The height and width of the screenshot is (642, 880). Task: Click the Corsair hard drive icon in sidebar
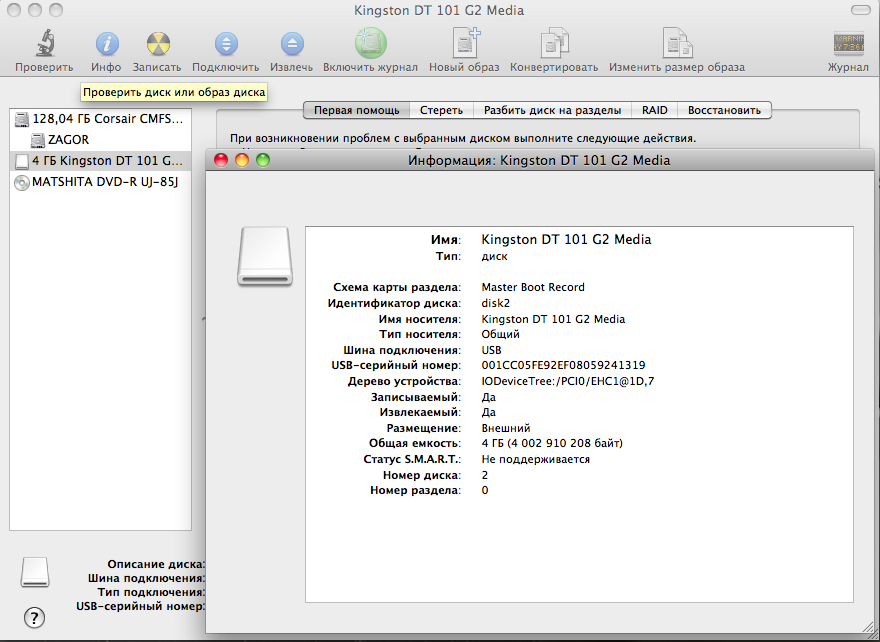[x=22, y=119]
